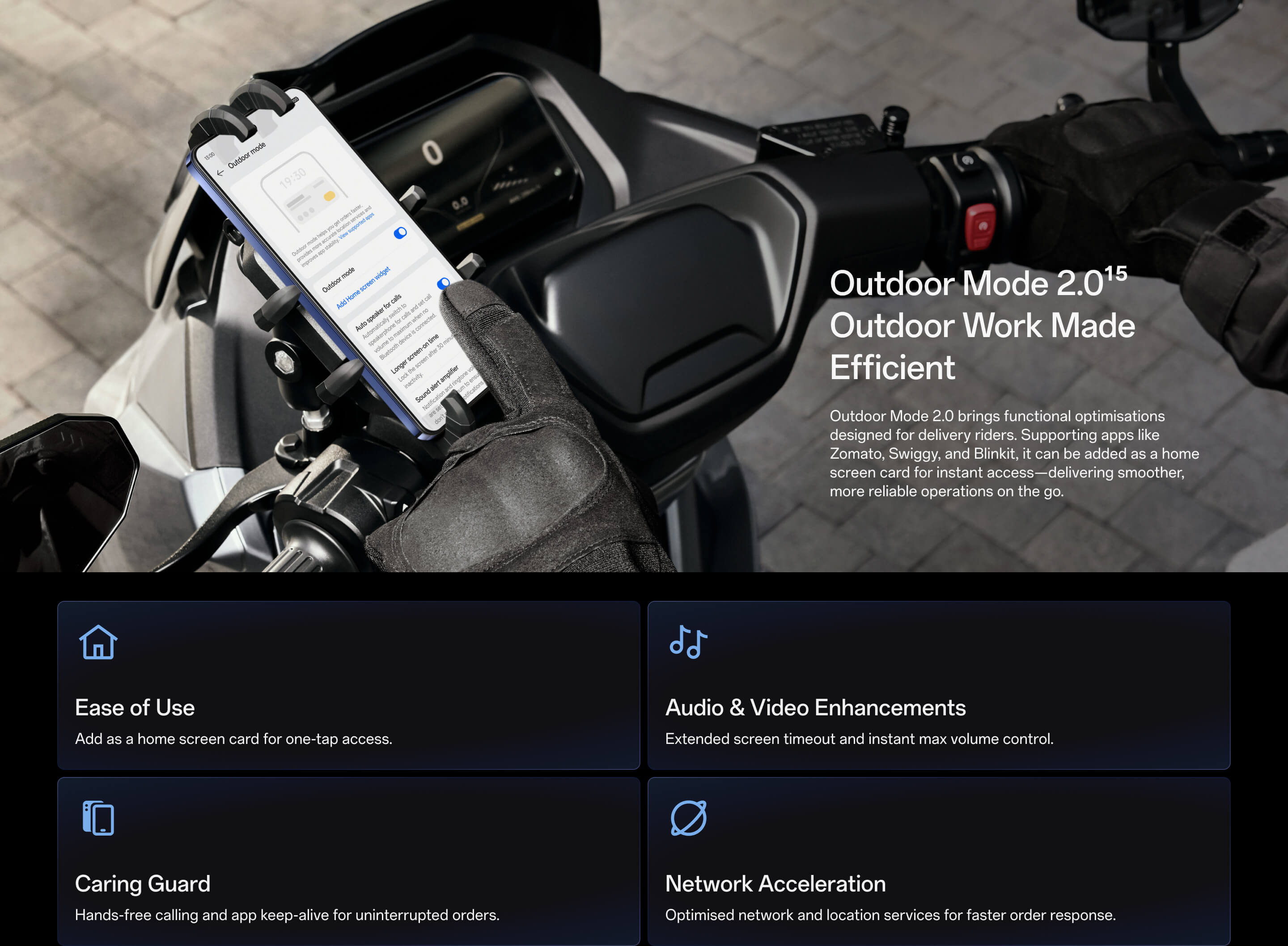Click the house icon in Ease of Use card
1288x946 pixels.
point(98,642)
